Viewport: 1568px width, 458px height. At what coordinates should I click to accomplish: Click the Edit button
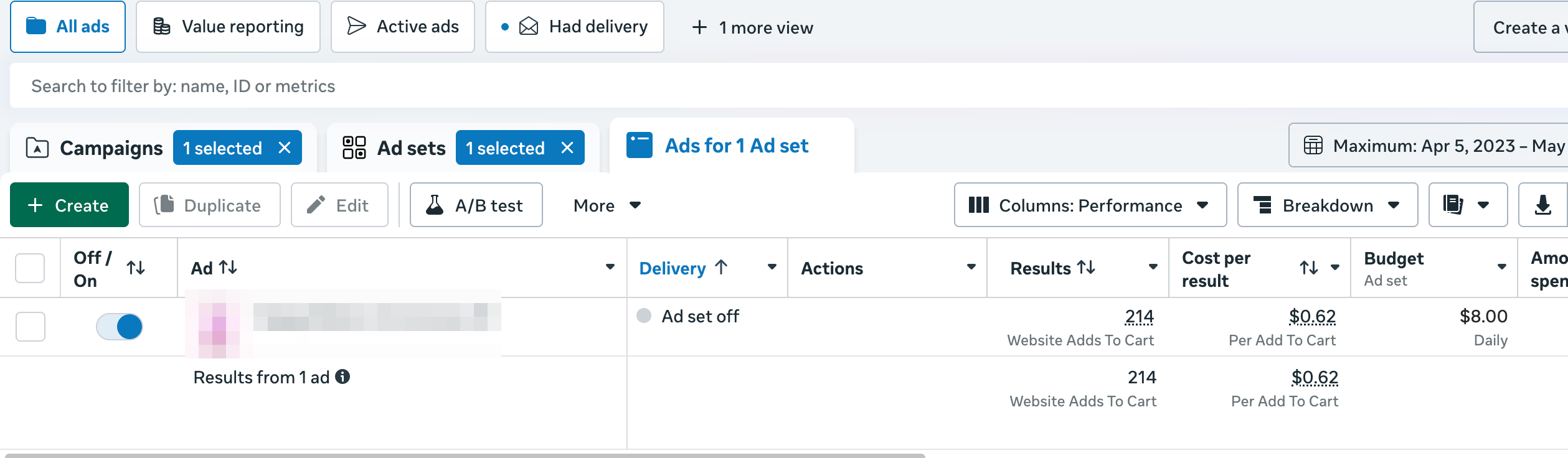[339, 205]
